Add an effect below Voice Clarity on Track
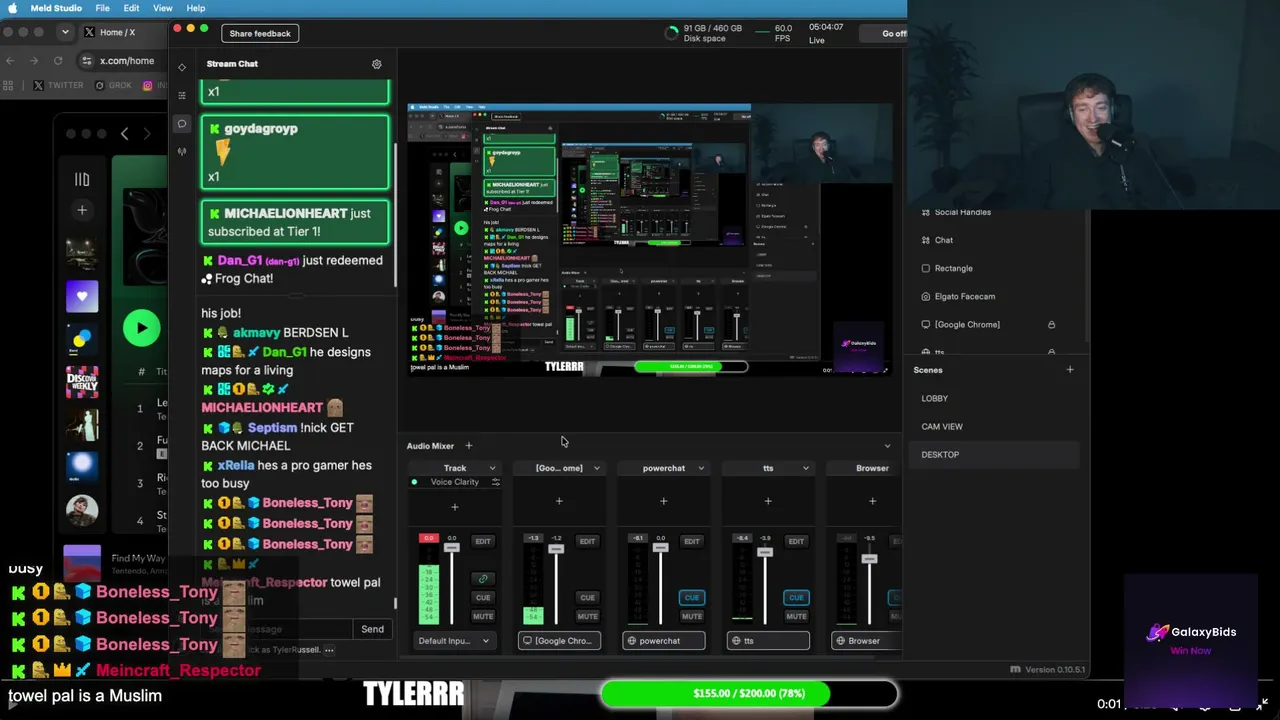The width and height of the screenshot is (1280, 720). tap(455, 507)
